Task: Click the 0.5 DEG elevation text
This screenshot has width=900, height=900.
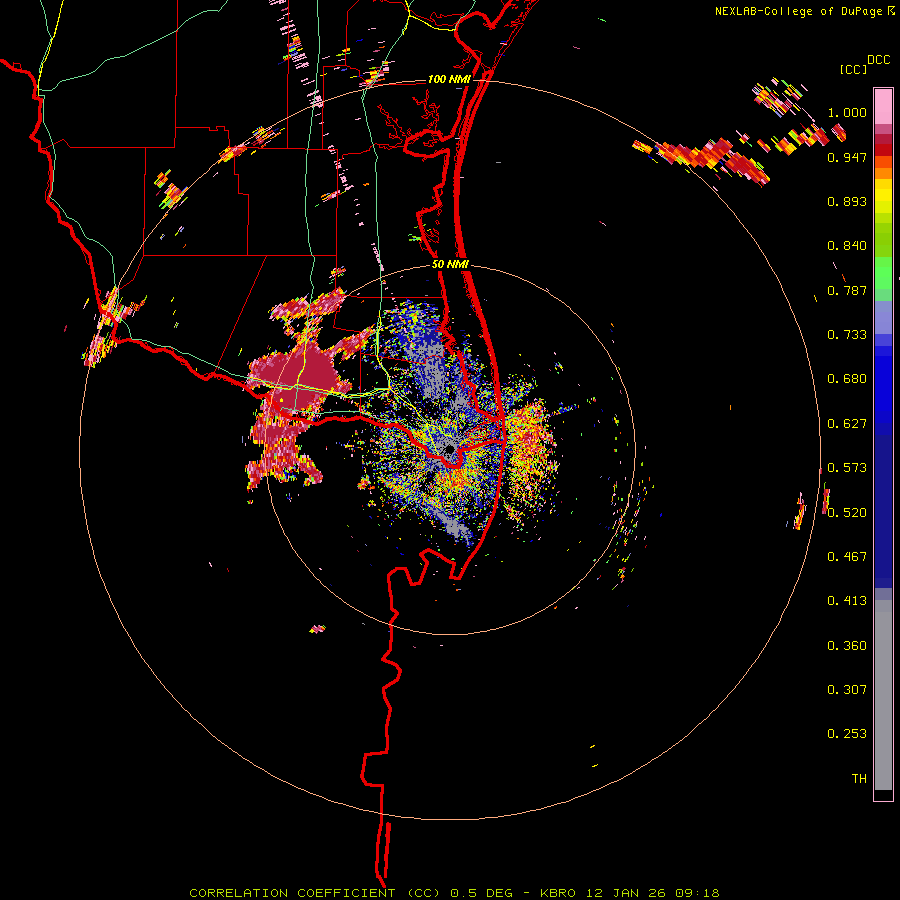Action: pos(482,893)
